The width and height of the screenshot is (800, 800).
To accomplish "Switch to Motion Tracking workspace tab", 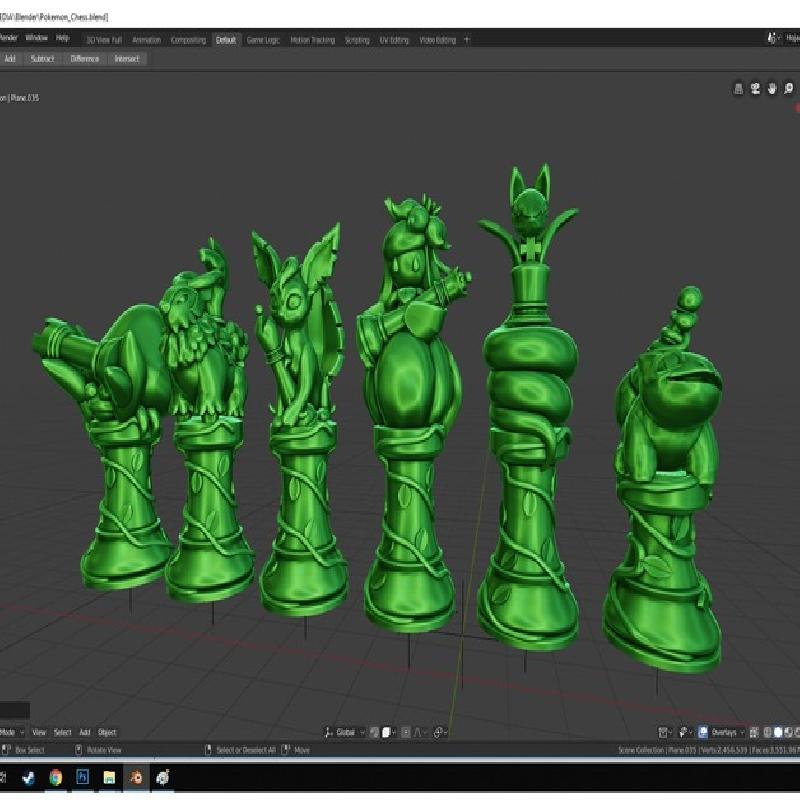I will pos(313,40).
